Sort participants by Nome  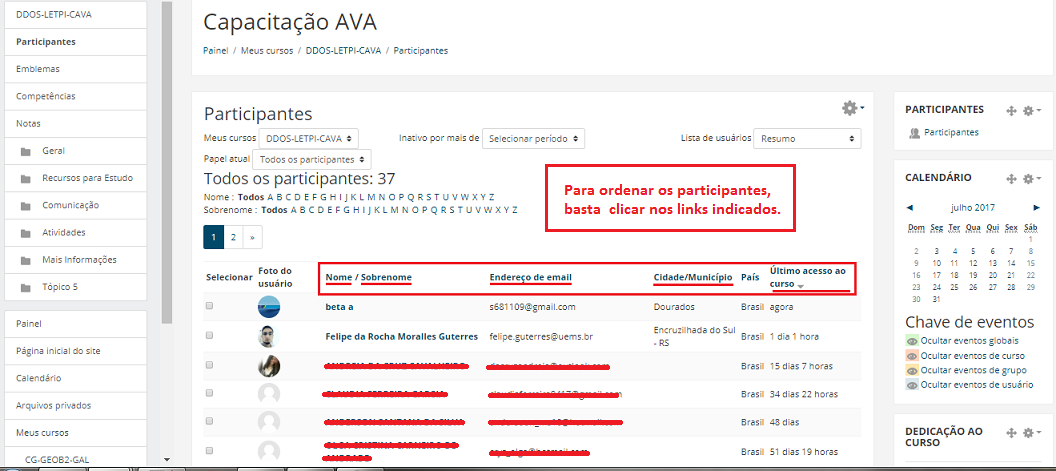[x=339, y=277]
